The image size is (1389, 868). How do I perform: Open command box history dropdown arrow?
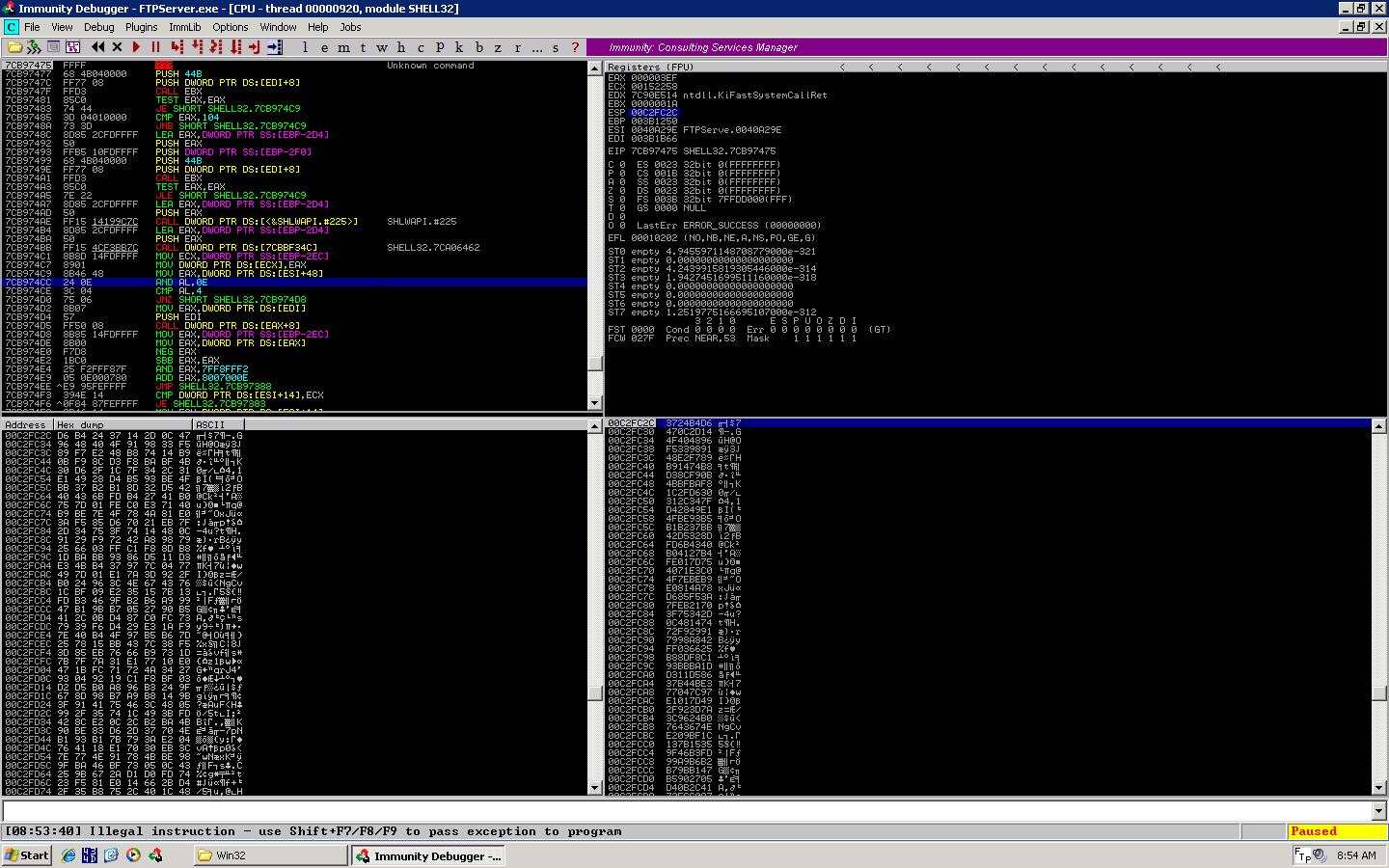1378,811
